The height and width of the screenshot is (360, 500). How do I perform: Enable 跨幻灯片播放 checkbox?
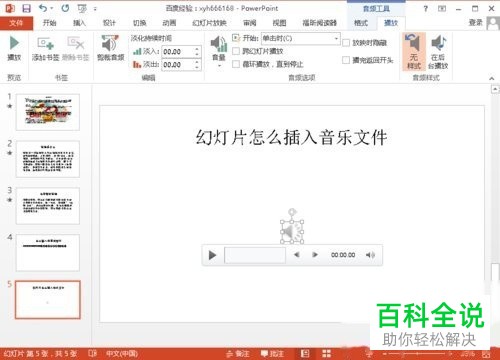[x=236, y=51]
